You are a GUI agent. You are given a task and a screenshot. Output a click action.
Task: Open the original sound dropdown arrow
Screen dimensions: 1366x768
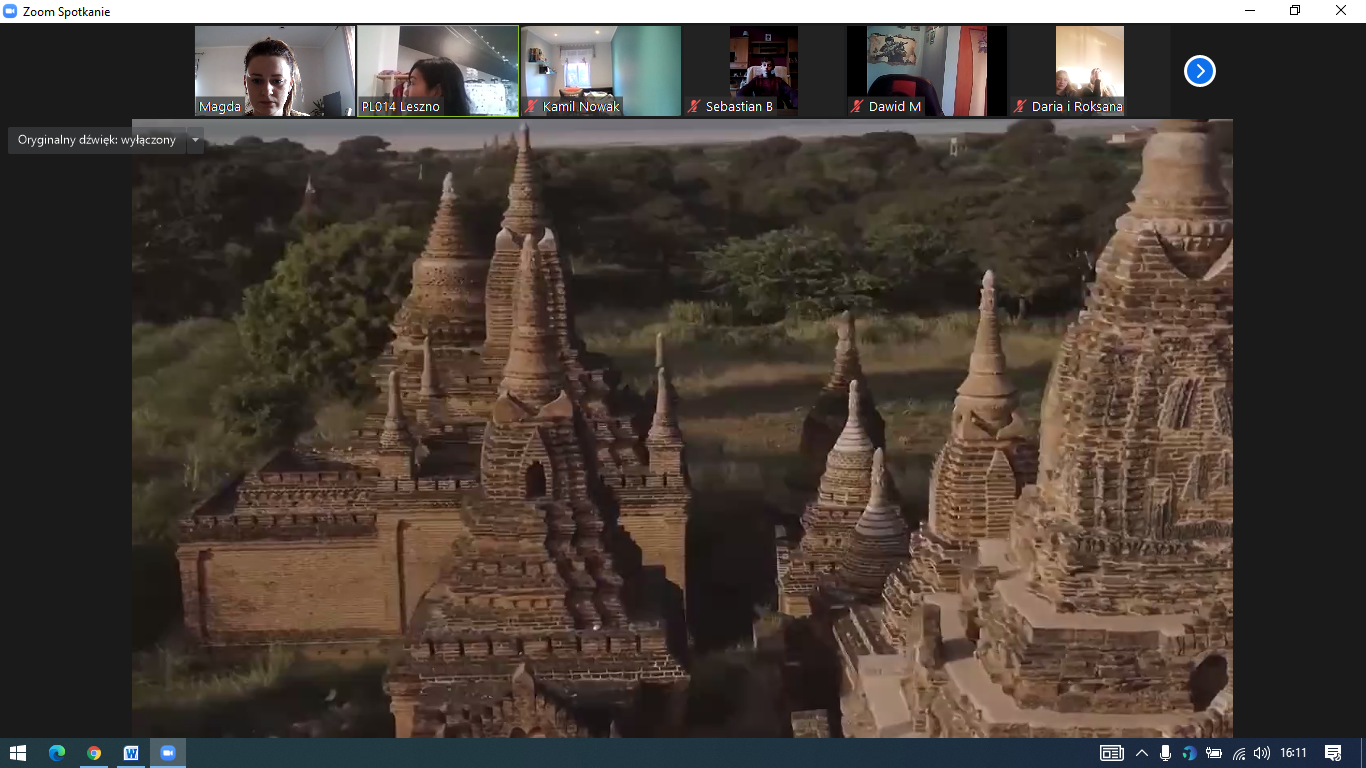(196, 141)
